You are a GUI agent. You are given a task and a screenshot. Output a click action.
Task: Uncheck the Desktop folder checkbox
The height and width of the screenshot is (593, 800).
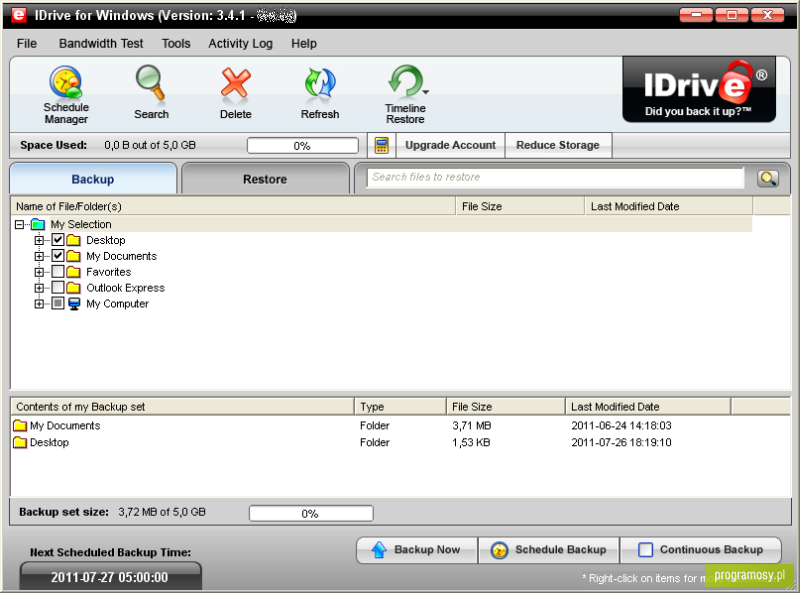[58, 239]
